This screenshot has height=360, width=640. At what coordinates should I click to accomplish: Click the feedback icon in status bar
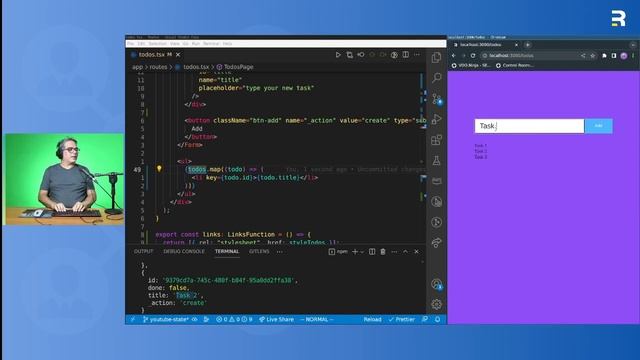425,320
